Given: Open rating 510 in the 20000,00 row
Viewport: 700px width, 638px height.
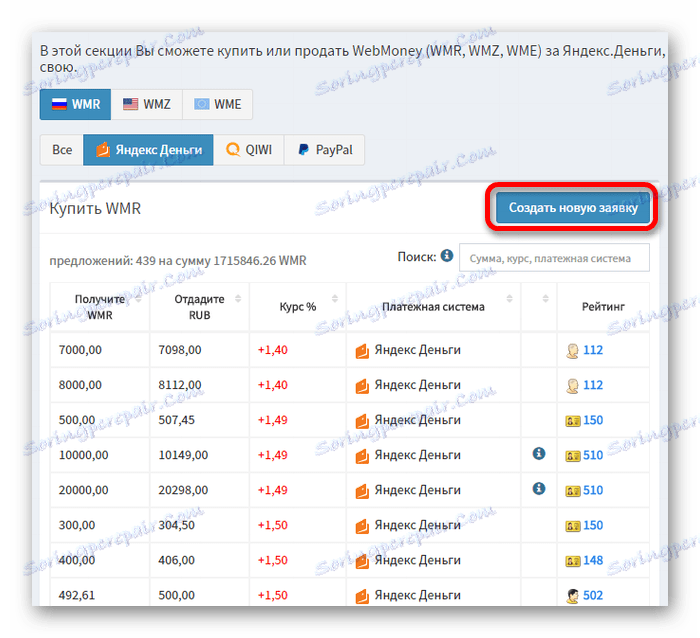Looking at the screenshot, I should click(x=593, y=490).
